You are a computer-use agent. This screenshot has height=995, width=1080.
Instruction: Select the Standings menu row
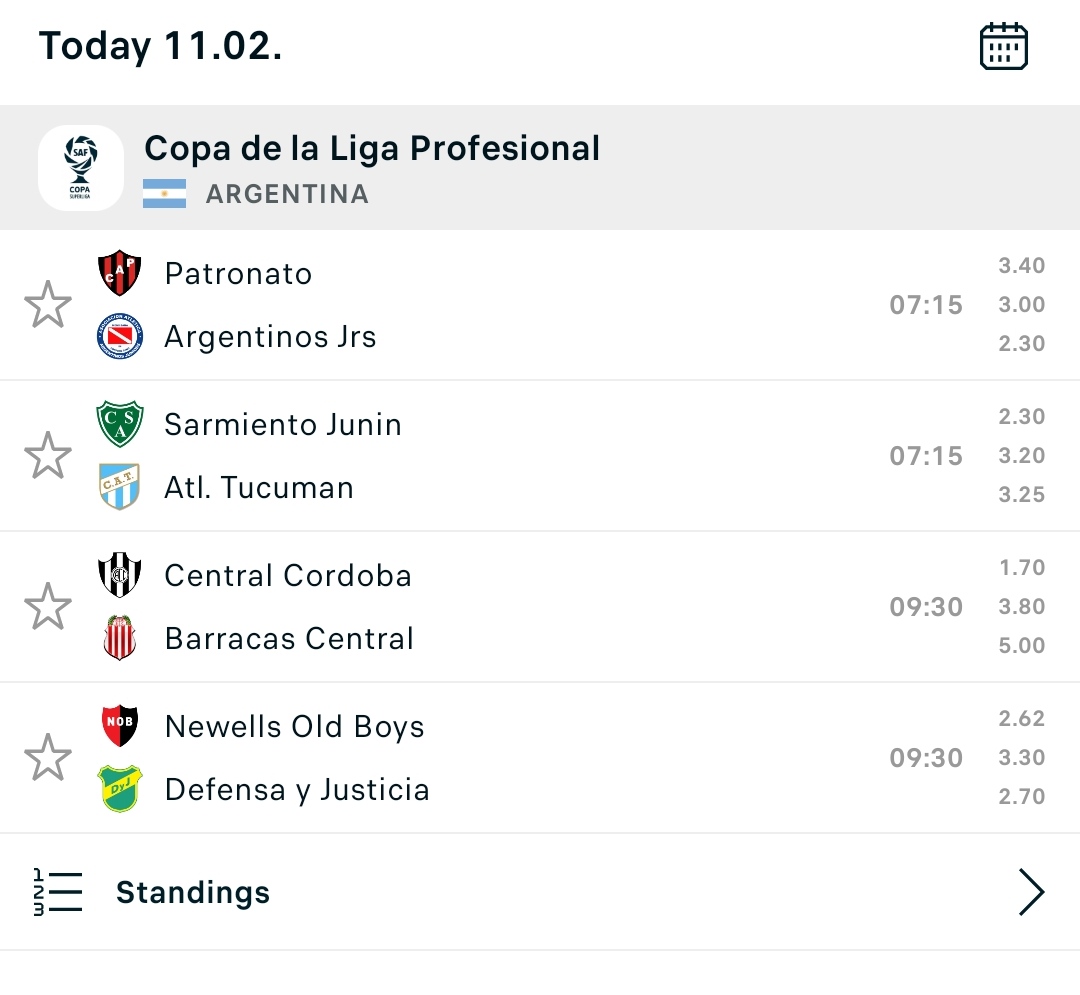coord(540,892)
